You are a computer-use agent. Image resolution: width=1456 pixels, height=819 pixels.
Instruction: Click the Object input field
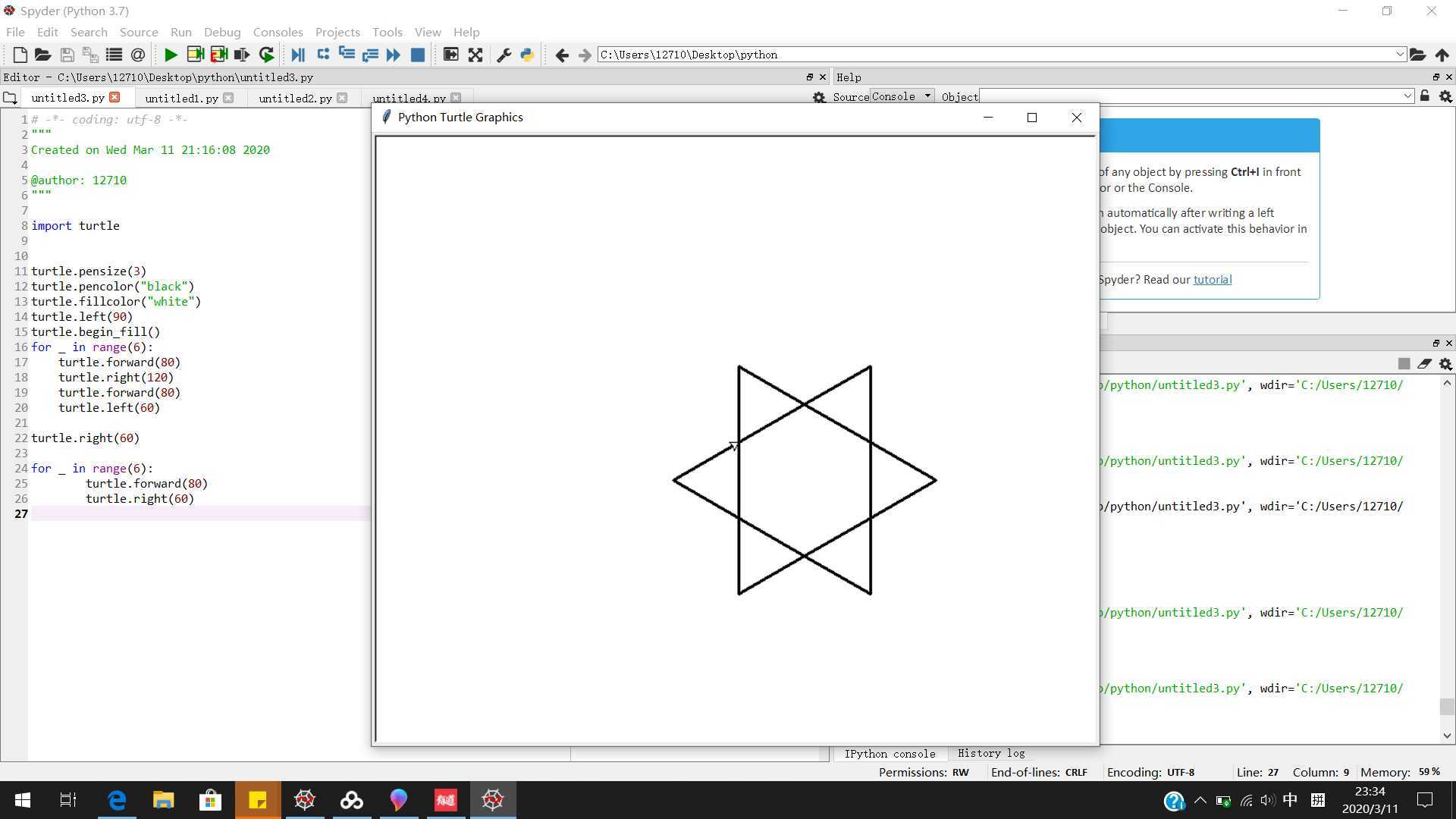(x=1190, y=96)
